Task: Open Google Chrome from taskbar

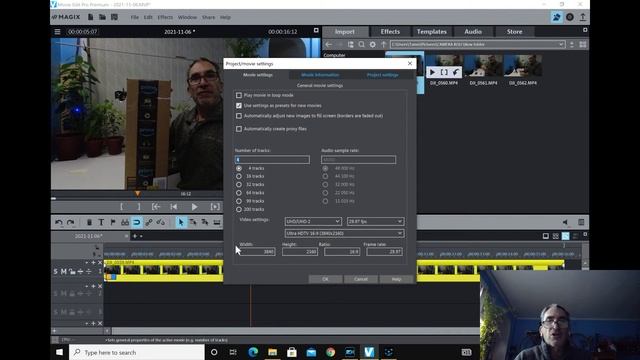Action: pos(331,352)
